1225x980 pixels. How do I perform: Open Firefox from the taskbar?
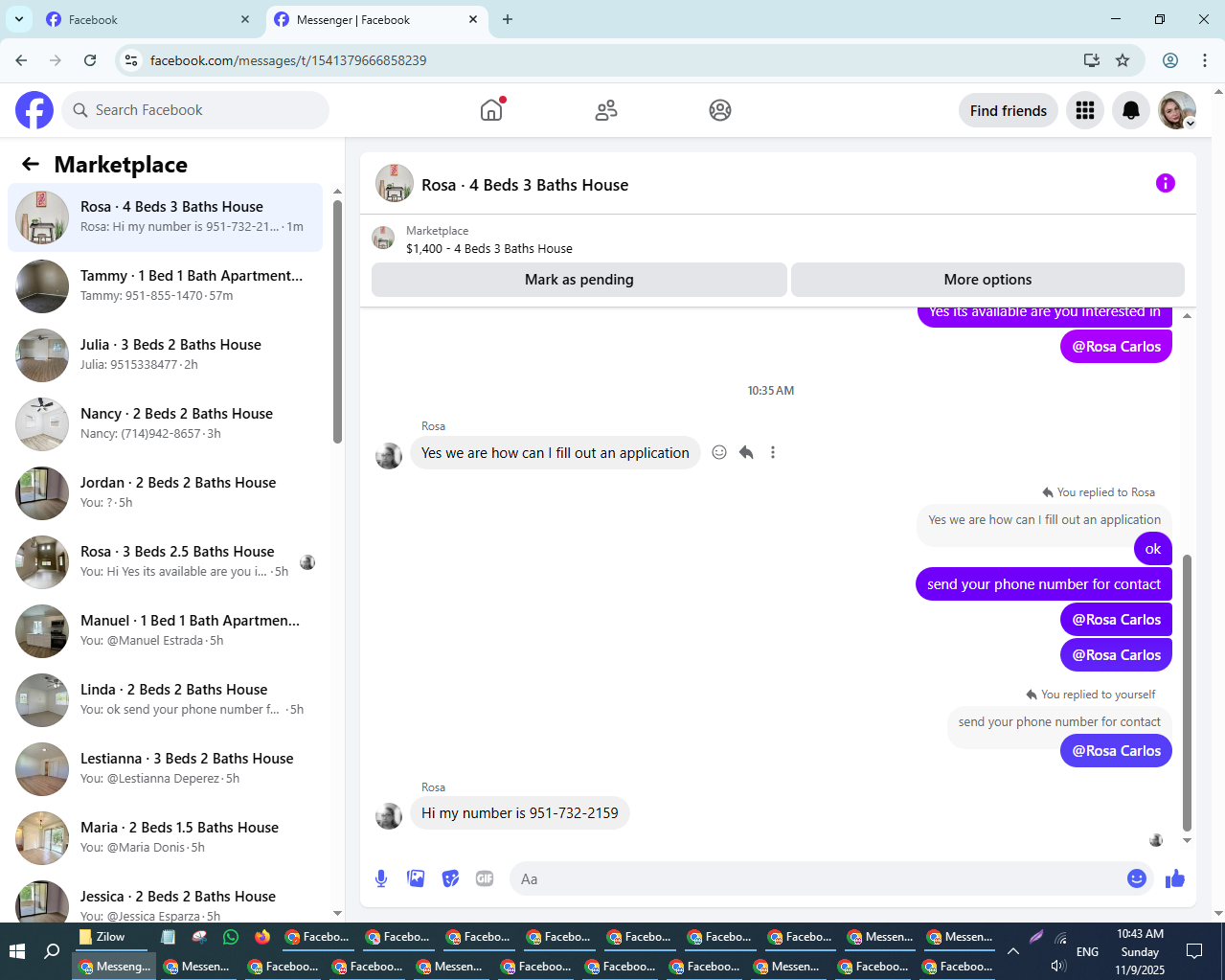[262, 937]
